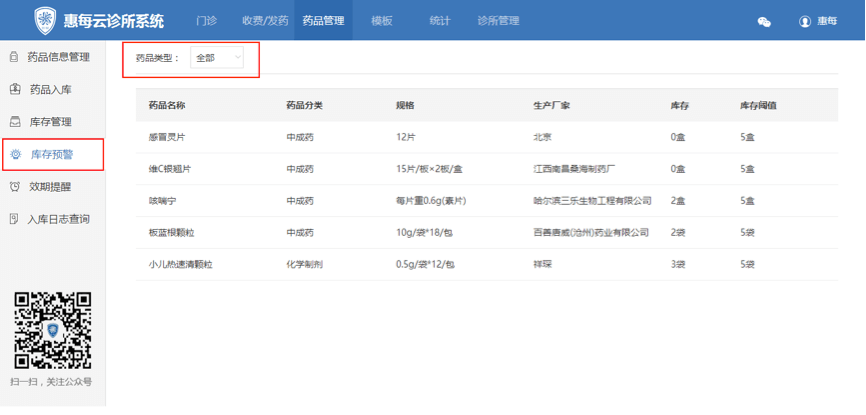Click the 12片 specification cell
866x415 pixels.
pyautogui.click(x=405, y=137)
